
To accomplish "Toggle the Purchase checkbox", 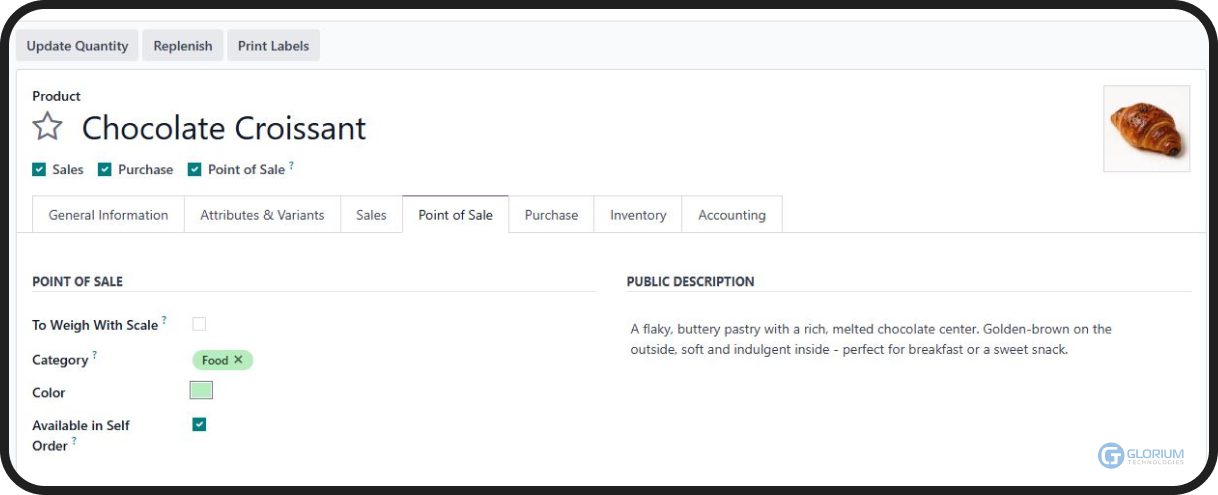I will point(104,170).
